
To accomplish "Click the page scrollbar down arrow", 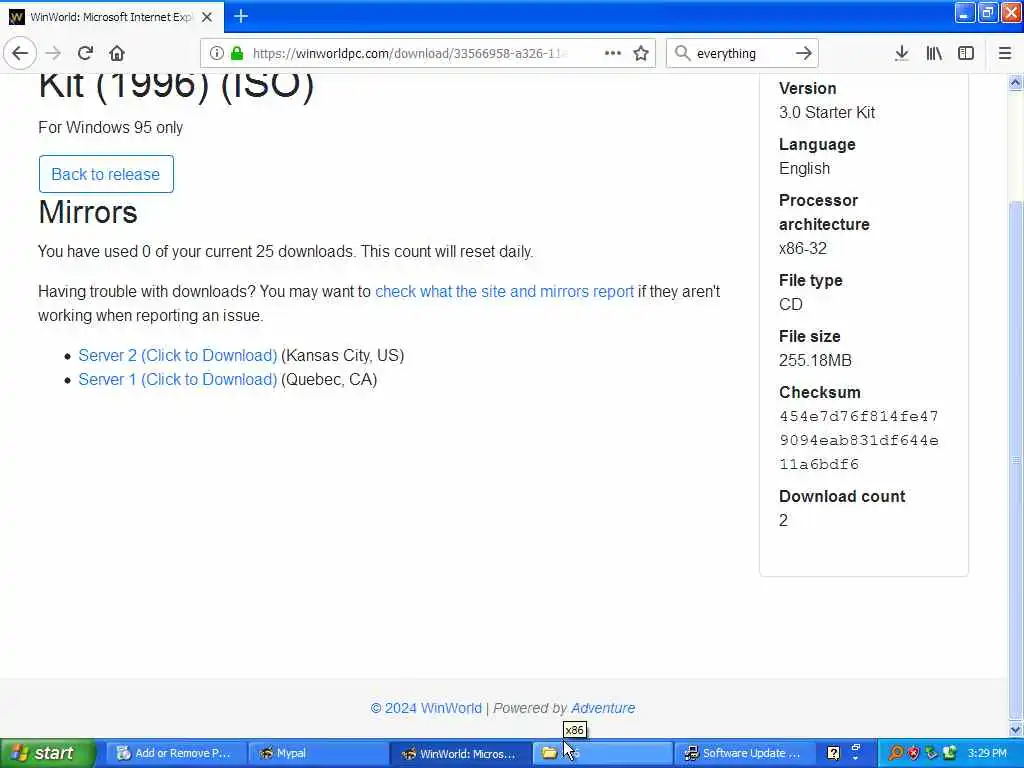I will [x=1016, y=729].
